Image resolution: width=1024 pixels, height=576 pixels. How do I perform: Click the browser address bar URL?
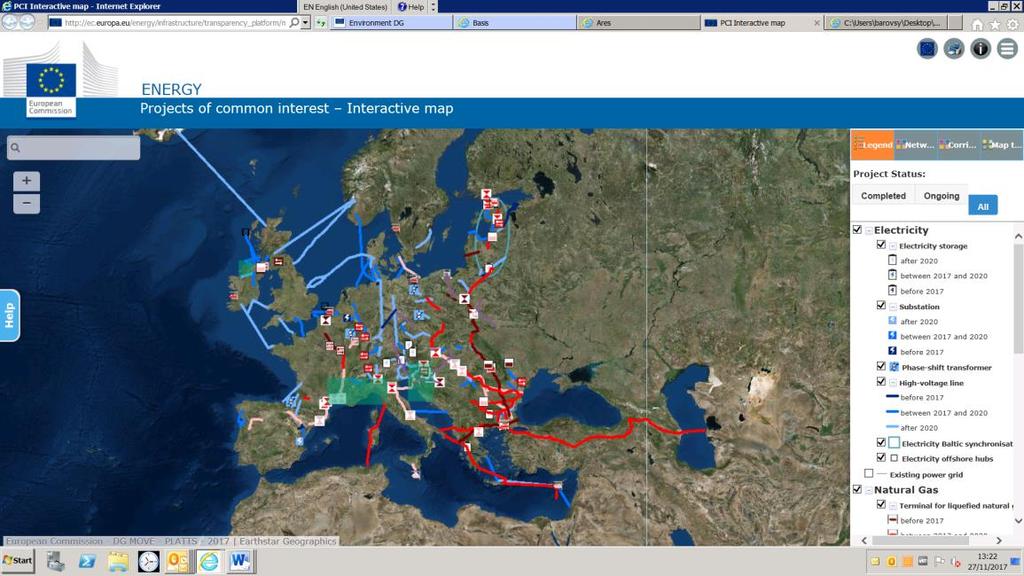pos(175,23)
